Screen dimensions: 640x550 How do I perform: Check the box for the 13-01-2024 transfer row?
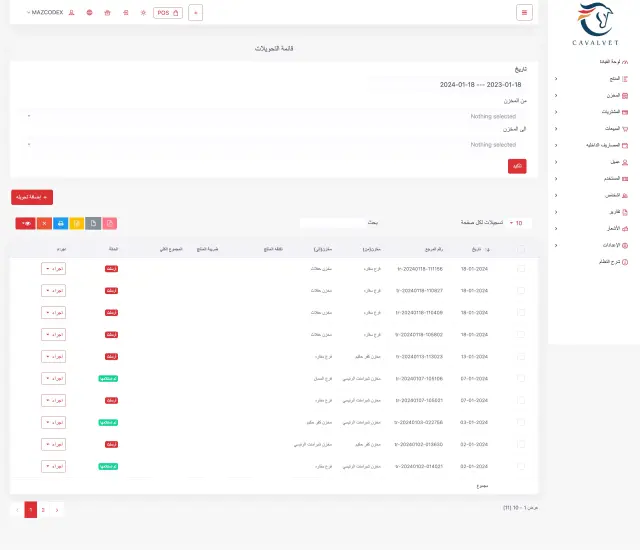pos(521,357)
